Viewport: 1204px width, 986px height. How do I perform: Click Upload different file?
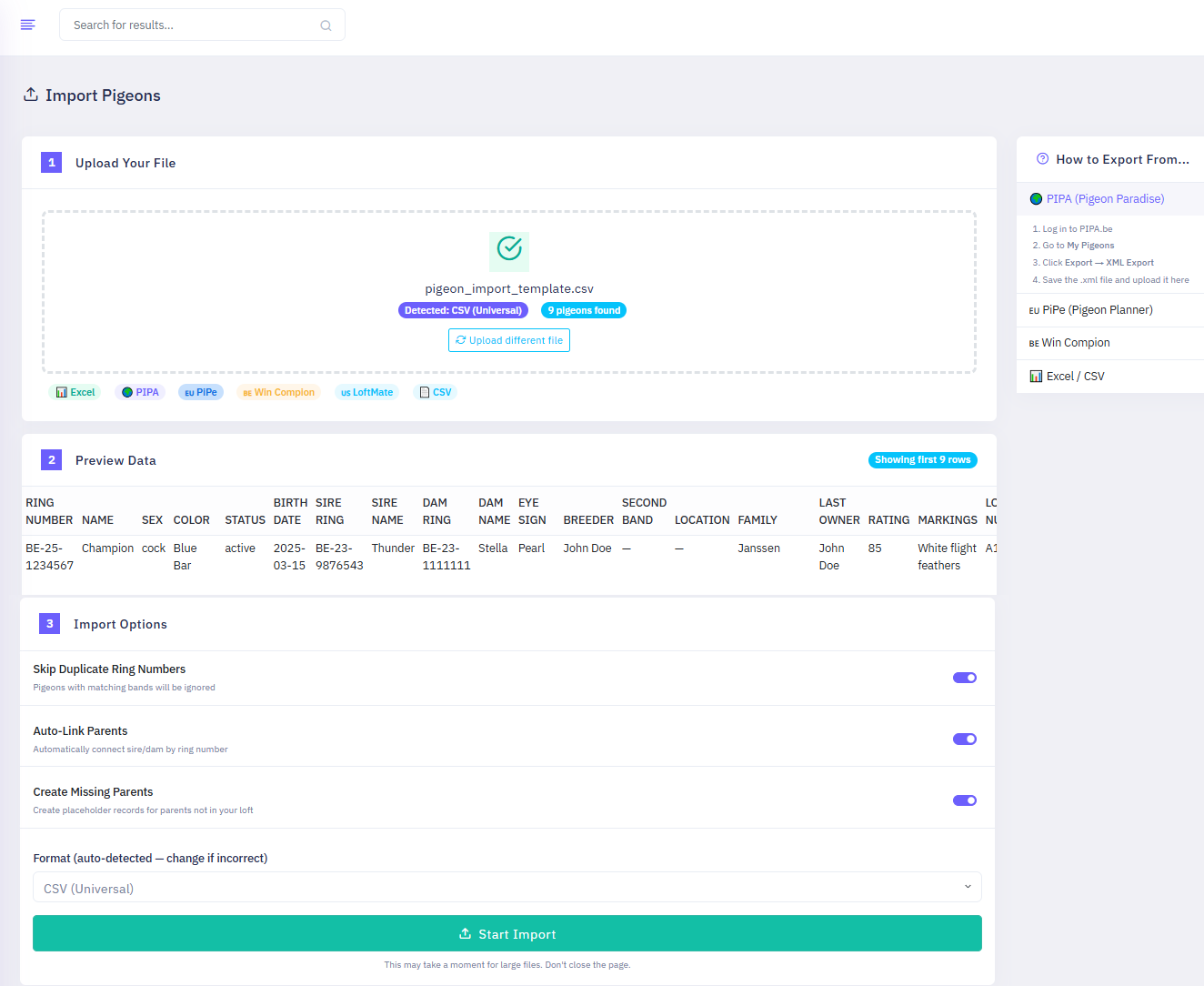tap(508, 340)
